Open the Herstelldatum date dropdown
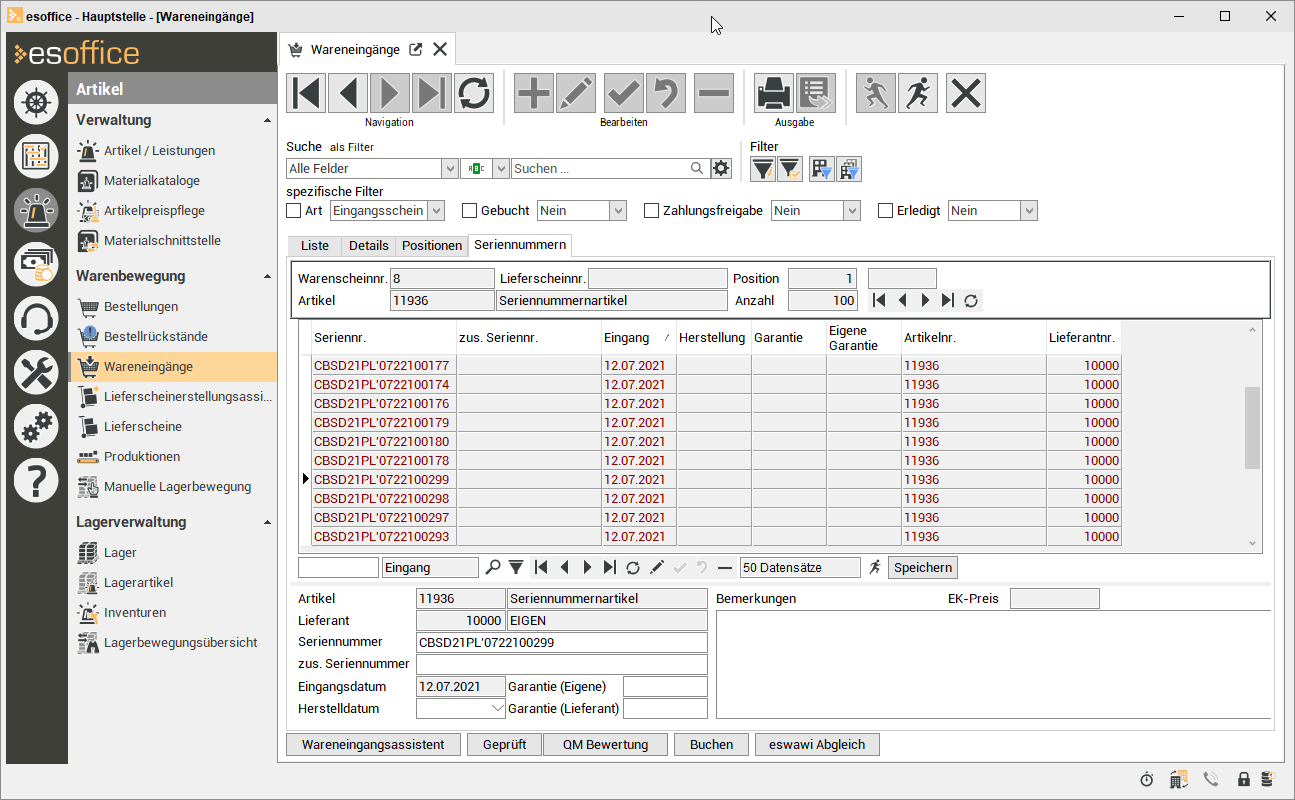 tap(499, 708)
